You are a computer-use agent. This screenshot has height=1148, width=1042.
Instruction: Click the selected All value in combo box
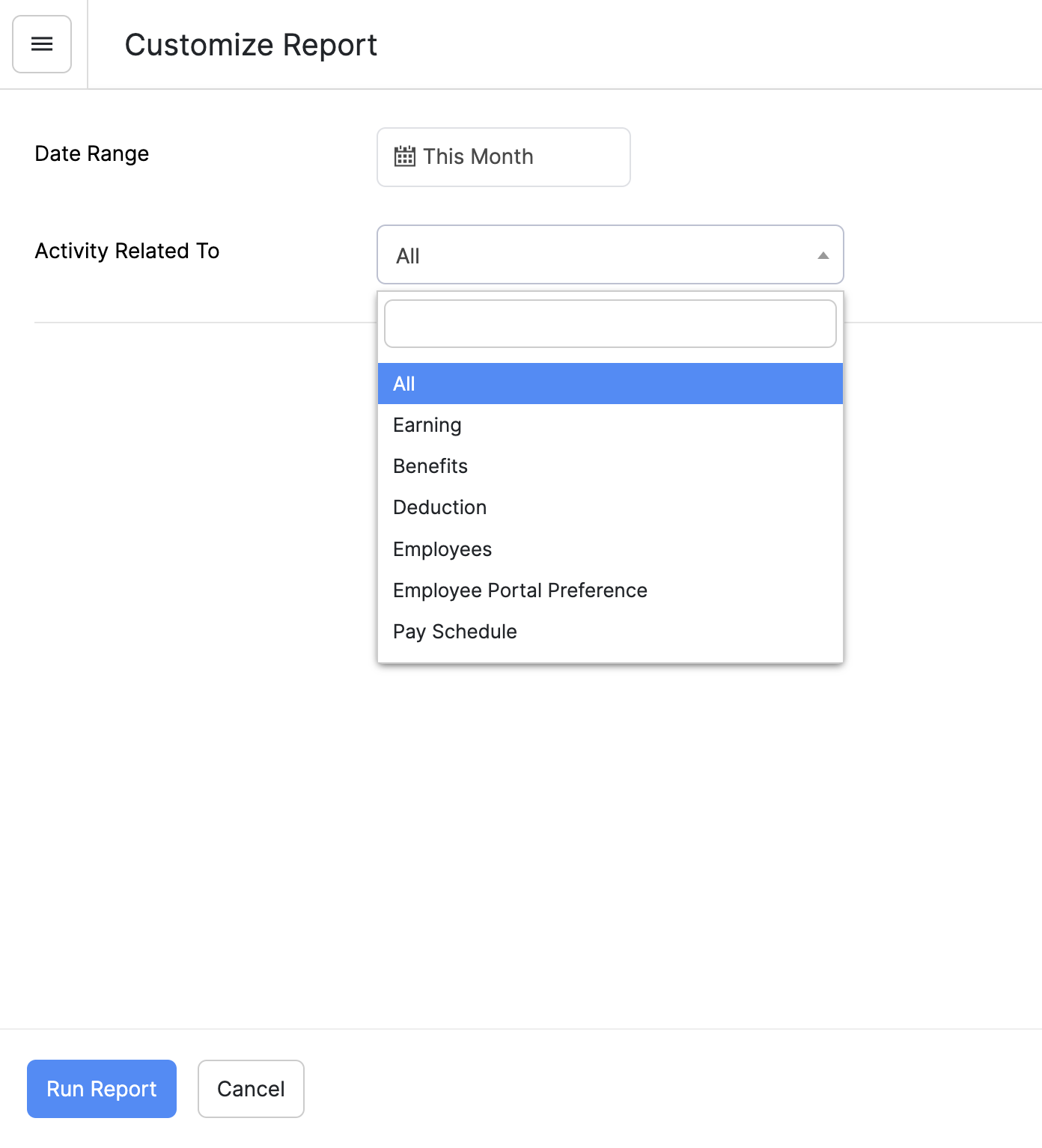coord(408,256)
